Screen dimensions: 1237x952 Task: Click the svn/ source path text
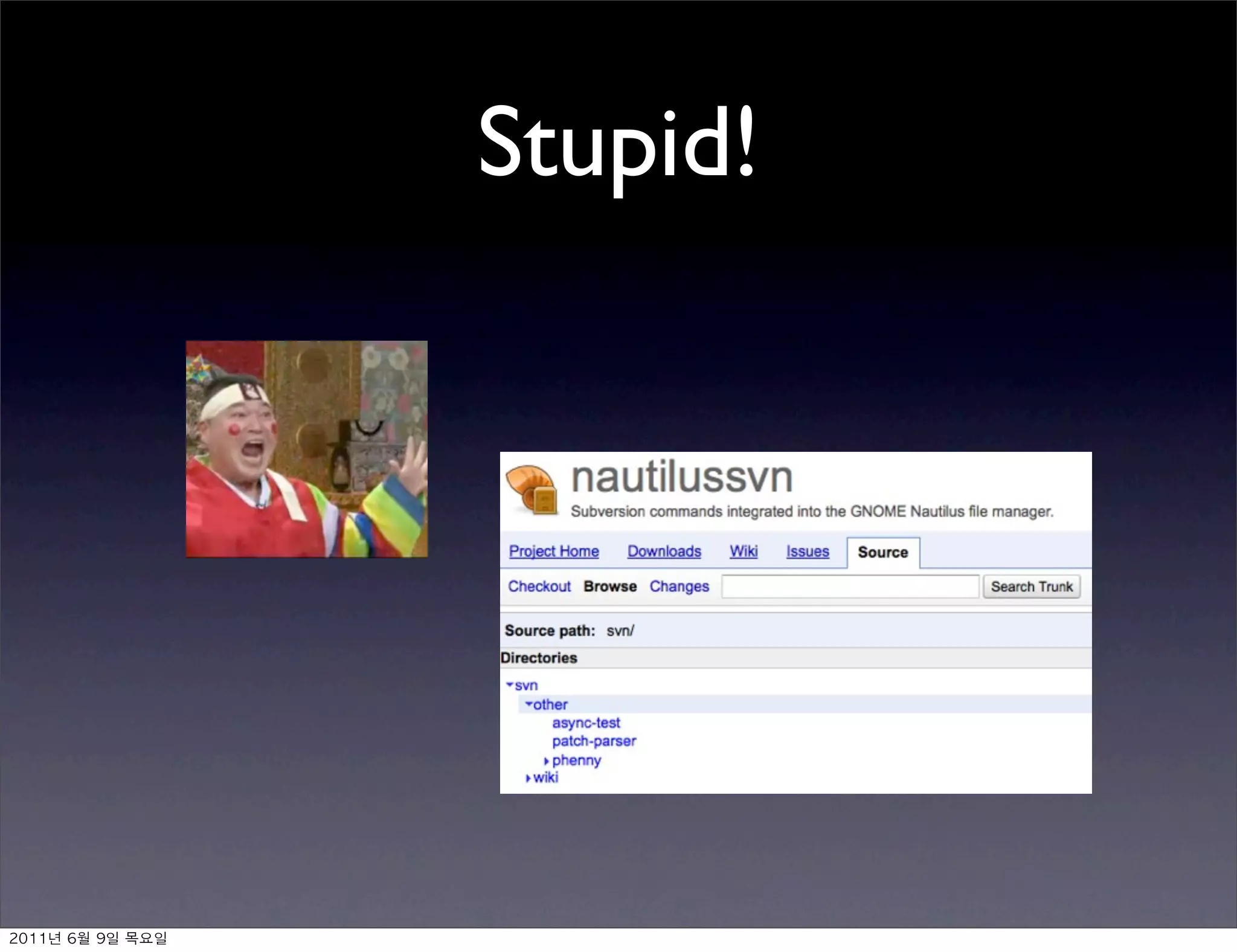coord(620,631)
